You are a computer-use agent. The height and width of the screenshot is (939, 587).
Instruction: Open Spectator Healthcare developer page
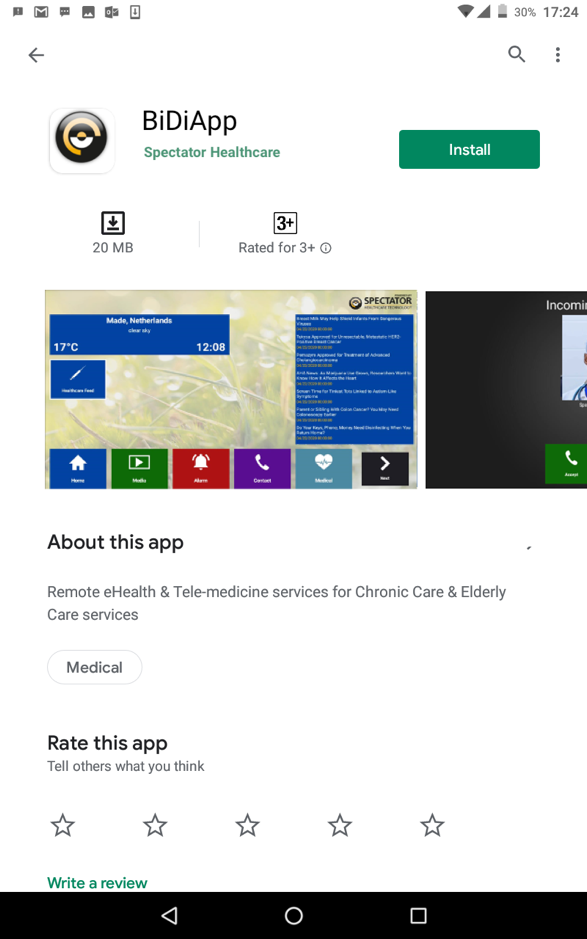coord(212,152)
